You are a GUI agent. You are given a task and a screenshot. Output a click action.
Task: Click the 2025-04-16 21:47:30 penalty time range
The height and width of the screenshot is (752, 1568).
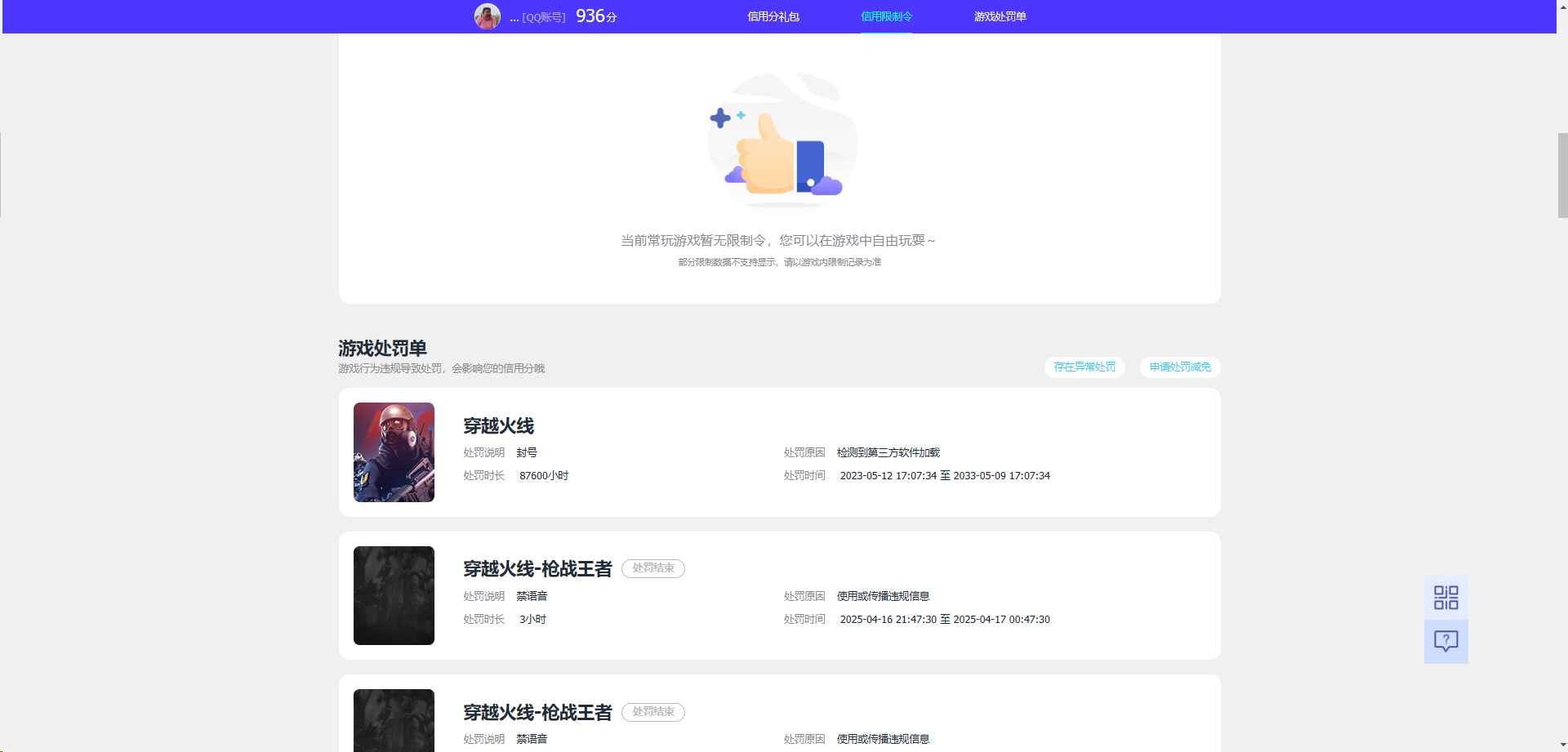(945, 620)
